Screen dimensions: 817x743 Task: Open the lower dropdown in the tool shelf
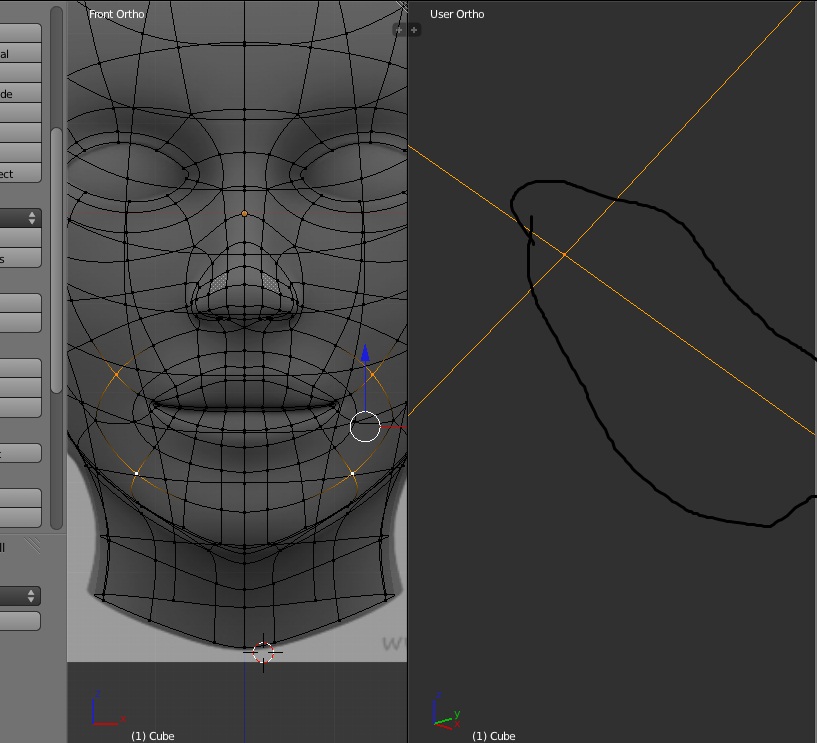point(20,596)
